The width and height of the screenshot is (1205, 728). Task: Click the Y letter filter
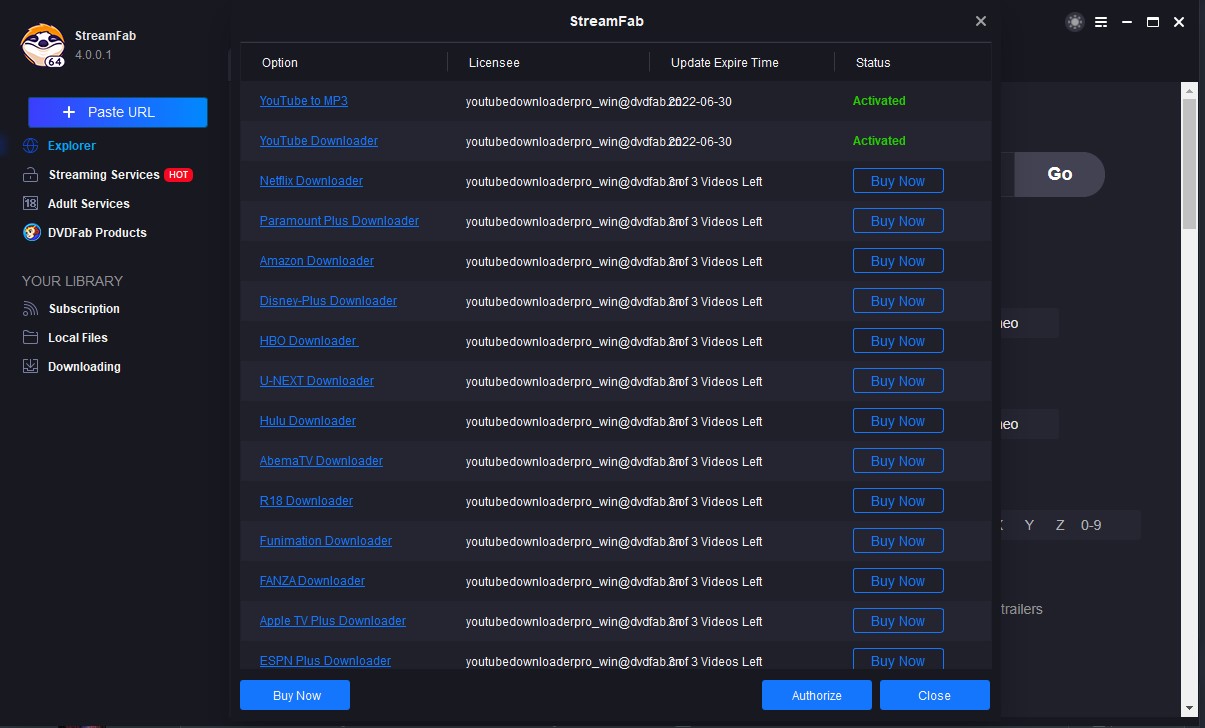point(1029,525)
